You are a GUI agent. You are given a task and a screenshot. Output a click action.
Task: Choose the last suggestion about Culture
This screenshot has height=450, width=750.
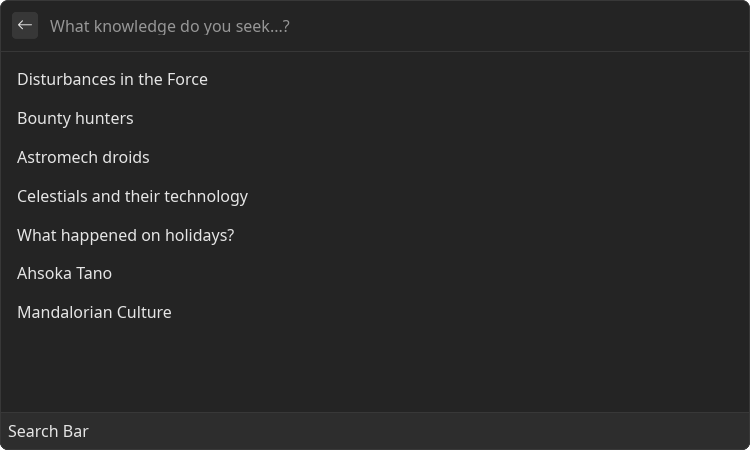pos(375,312)
